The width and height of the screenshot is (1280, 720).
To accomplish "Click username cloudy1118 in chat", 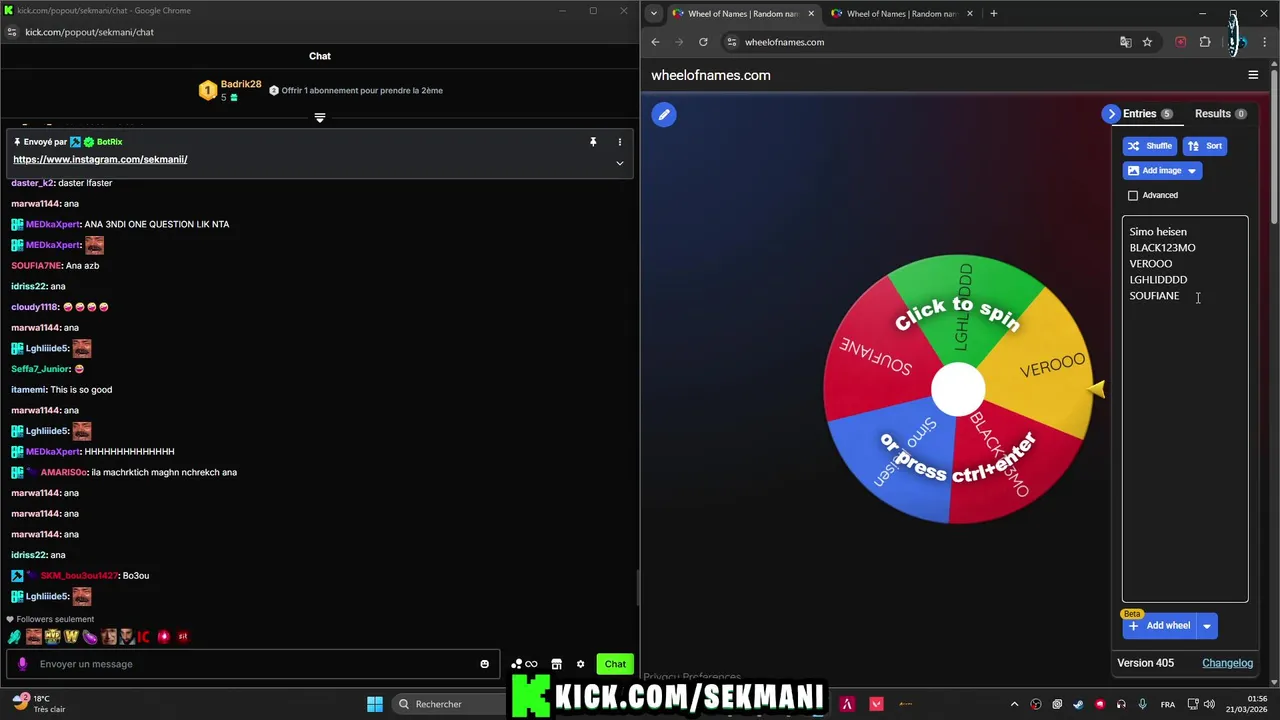I will pos(35,307).
